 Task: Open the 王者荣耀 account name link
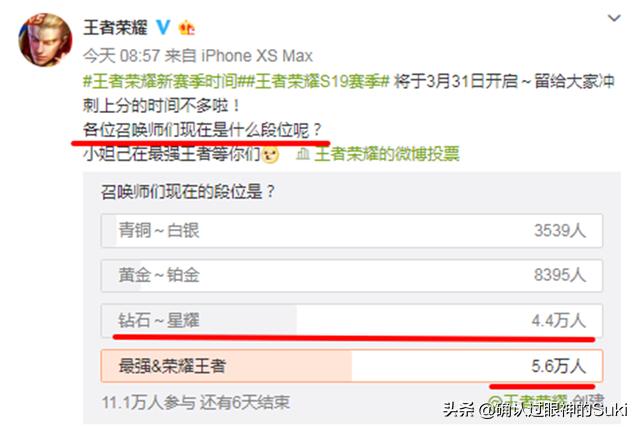tap(116, 28)
